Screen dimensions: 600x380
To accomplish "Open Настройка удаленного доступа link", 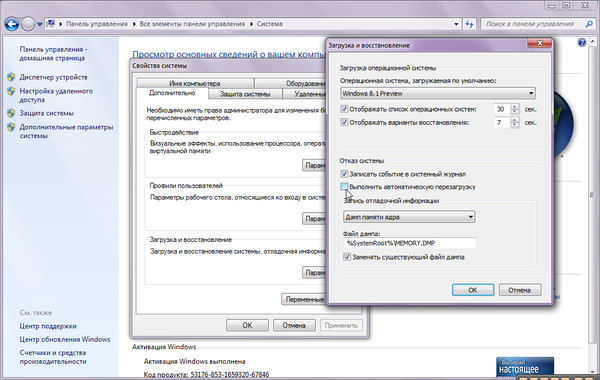I will pos(56,95).
